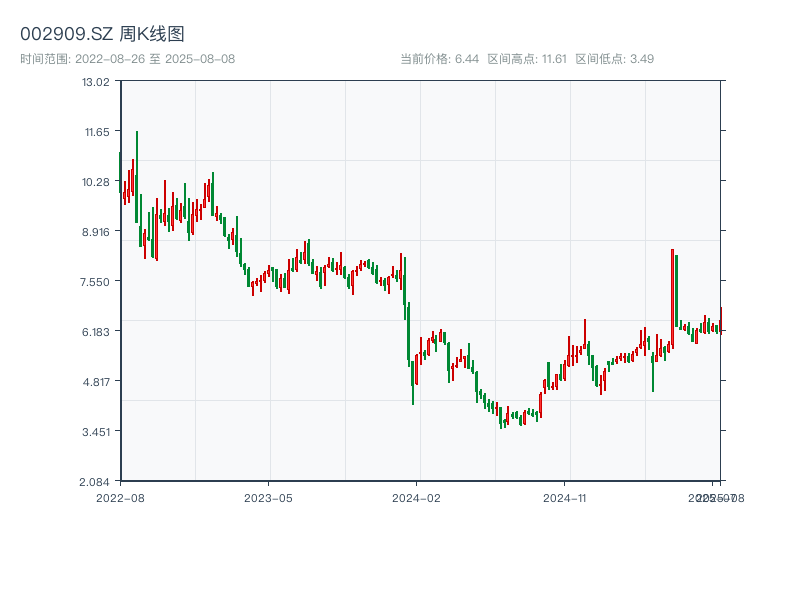800x600 pixels.
Task: Click the 当前价格 6.44 label
Action: pos(439,59)
